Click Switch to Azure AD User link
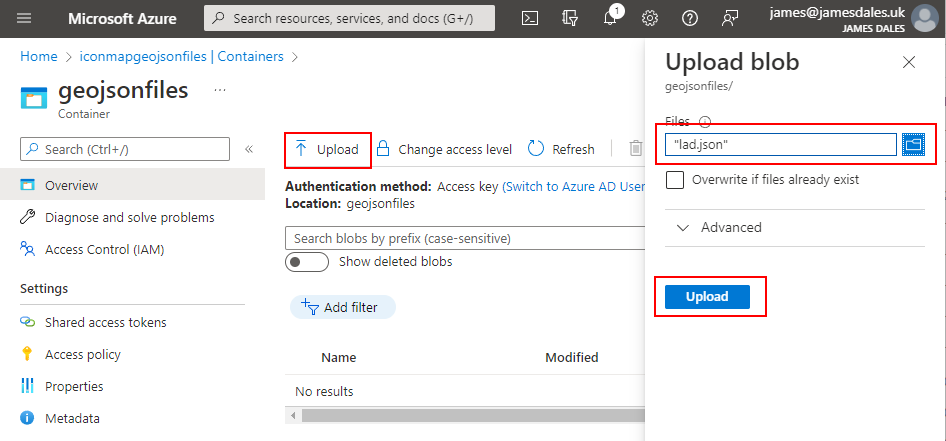This screenshot has height=441, width=946. (574, 187)
